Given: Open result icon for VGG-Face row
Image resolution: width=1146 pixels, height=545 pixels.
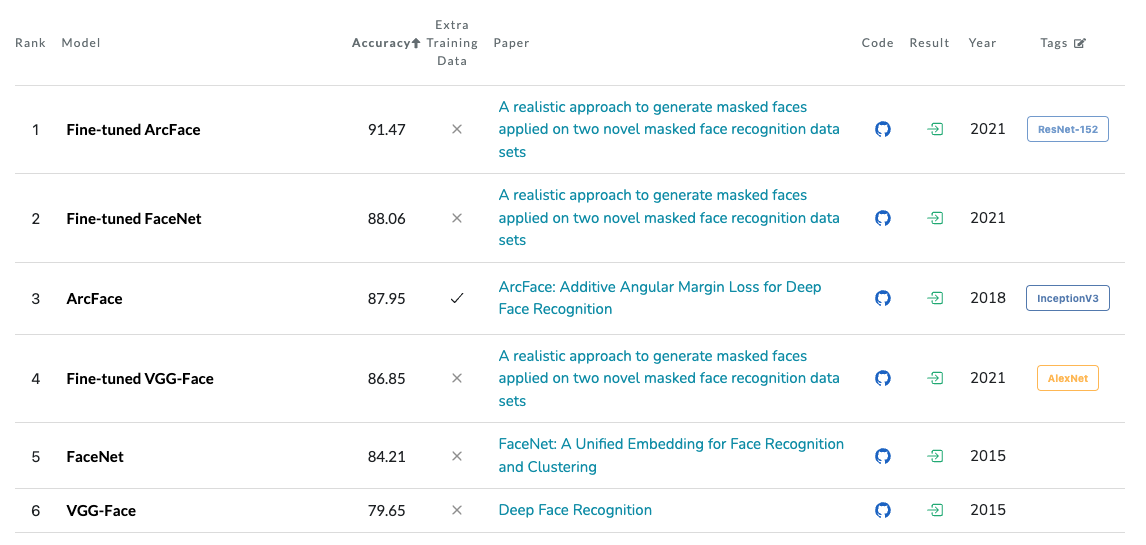Looking at the screenshot, I should 935,510.
